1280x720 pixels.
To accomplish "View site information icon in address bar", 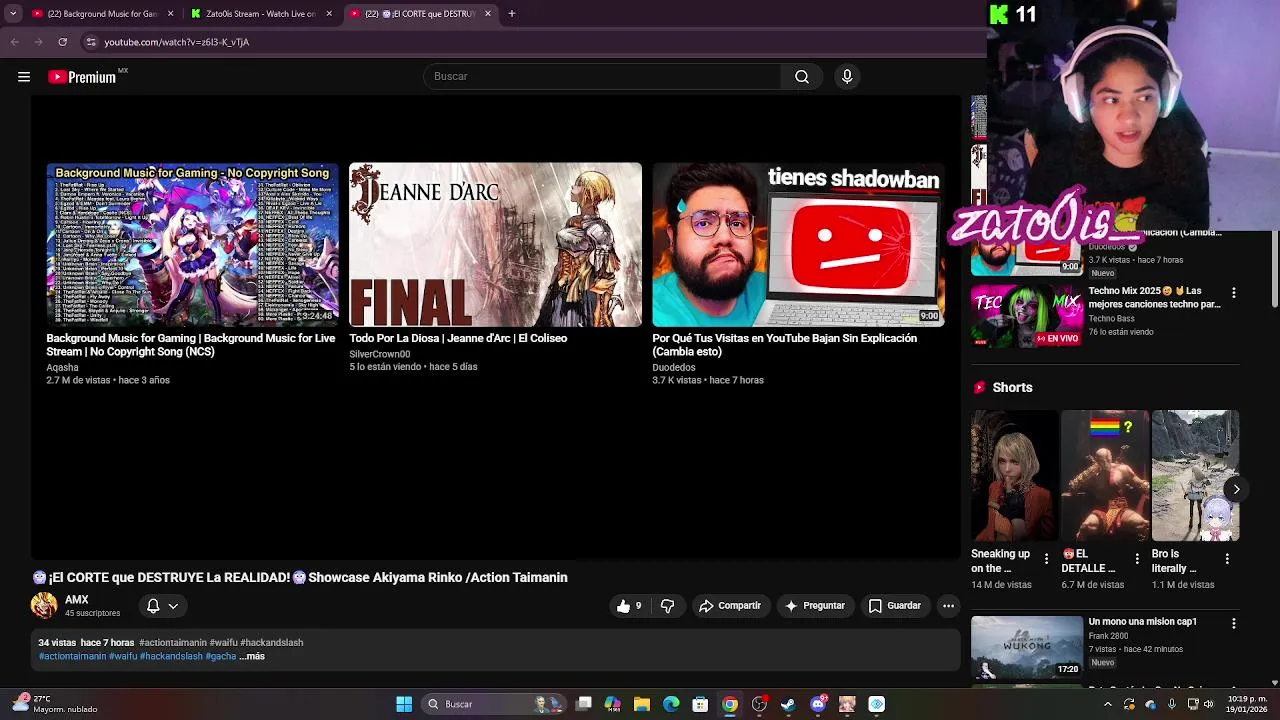I will point(91,42).
